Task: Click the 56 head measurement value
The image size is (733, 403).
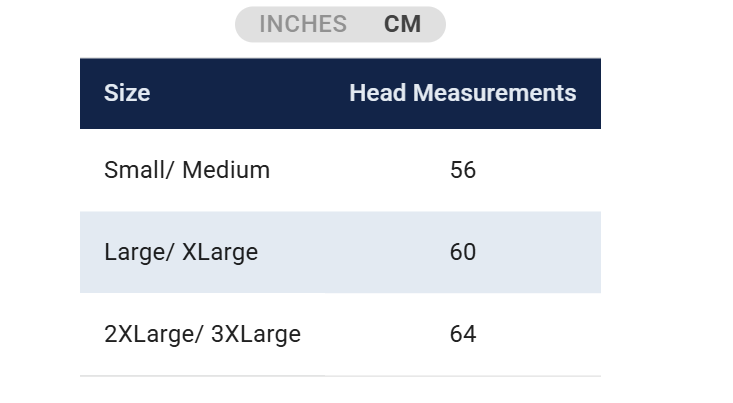Action: 463,170
